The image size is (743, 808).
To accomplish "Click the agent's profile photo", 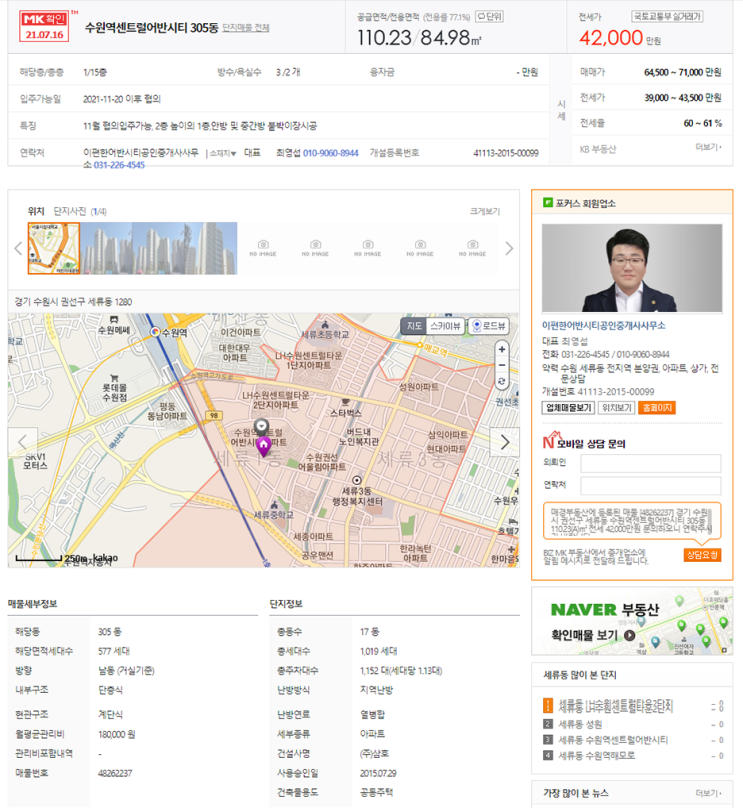I will pyautogui.click(x=632, y=268).
